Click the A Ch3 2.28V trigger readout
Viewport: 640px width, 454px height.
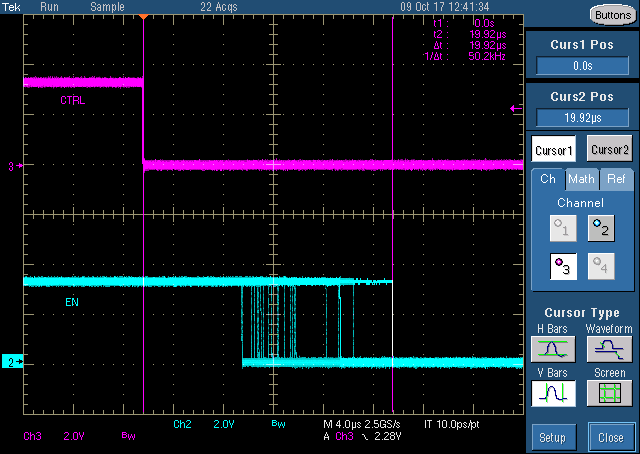362,436
